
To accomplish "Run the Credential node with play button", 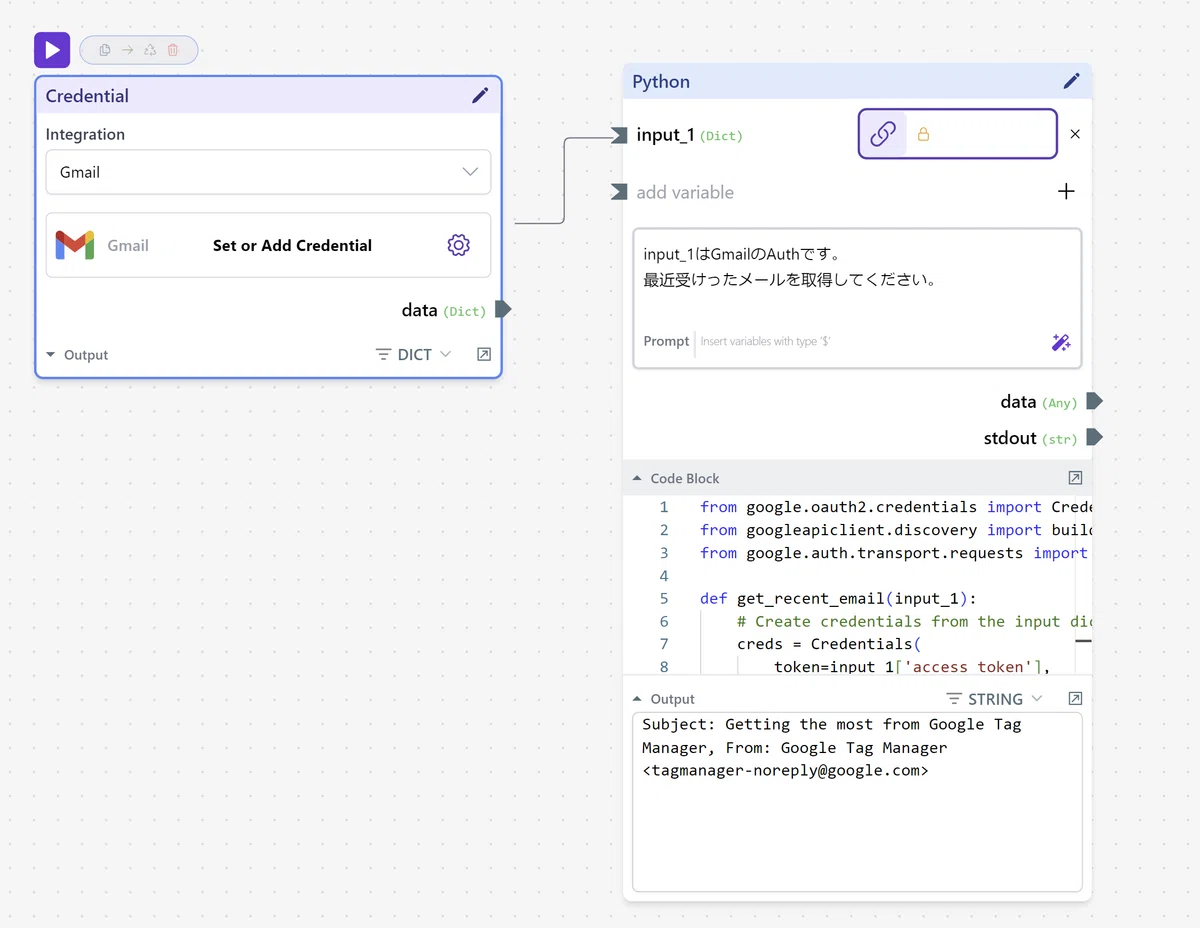I will click(x=52, y=50).
